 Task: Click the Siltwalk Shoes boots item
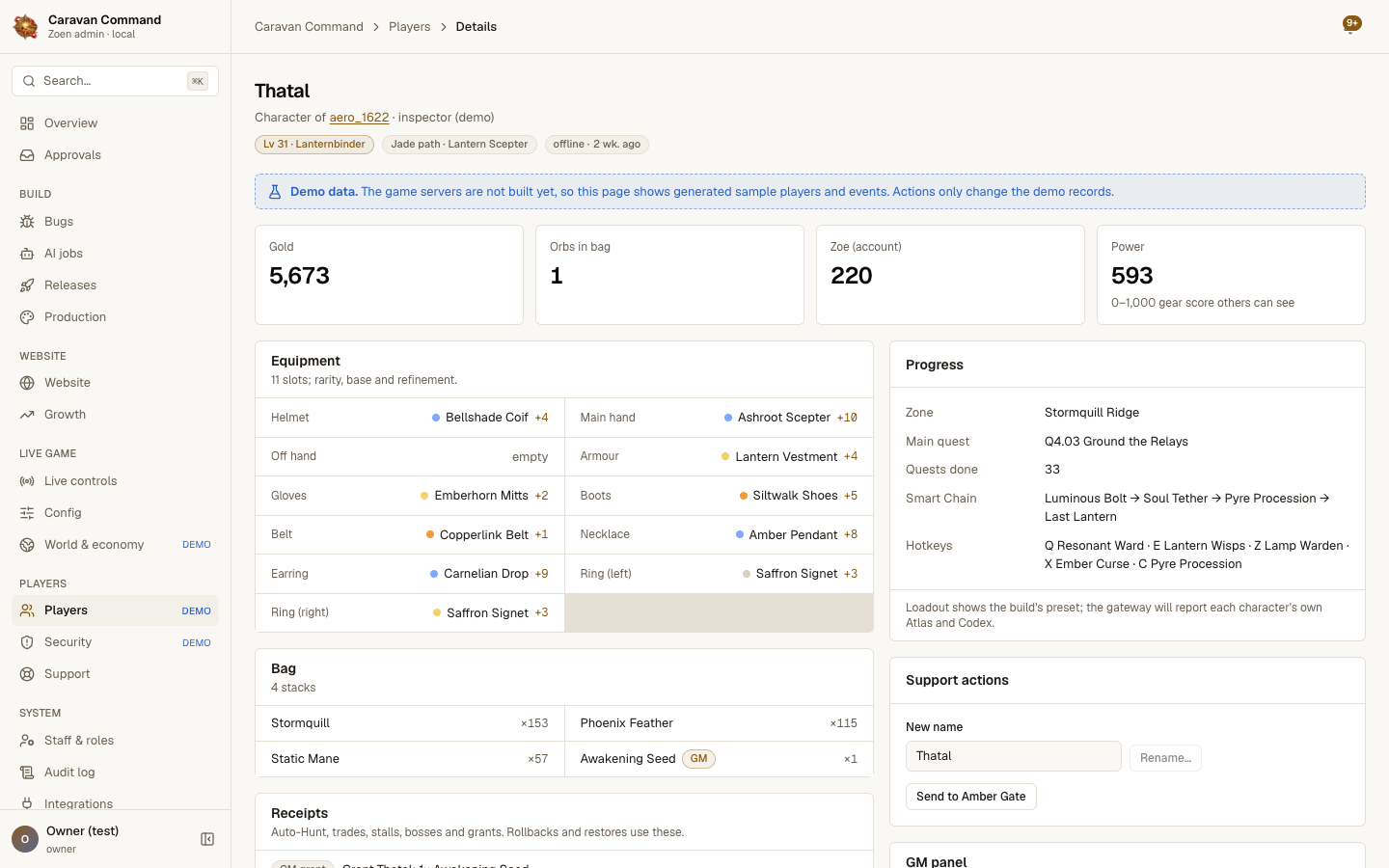pos(795,496)
